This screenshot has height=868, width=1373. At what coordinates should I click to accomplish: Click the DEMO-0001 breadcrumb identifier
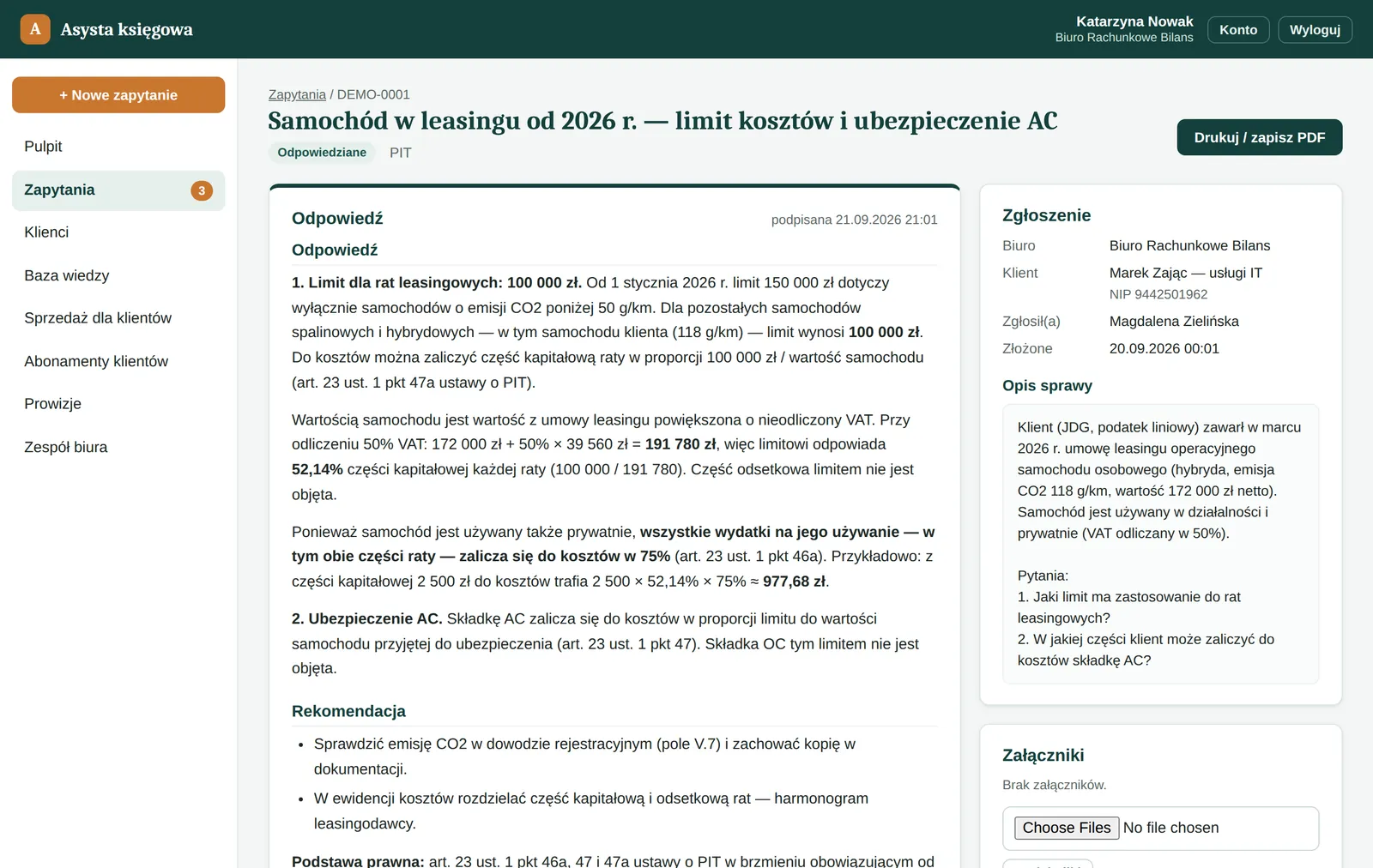click(x=373, y=94)
